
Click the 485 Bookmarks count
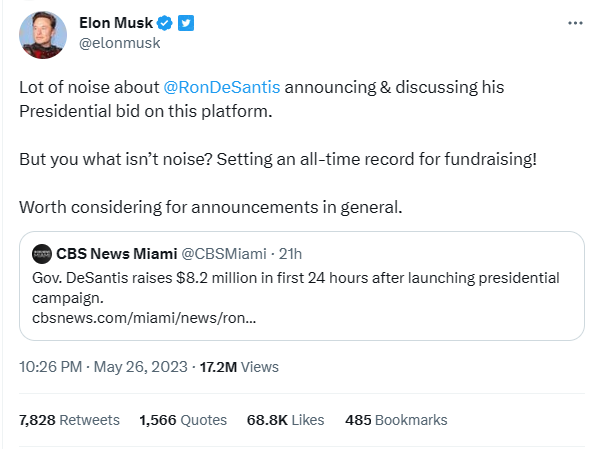396,420
